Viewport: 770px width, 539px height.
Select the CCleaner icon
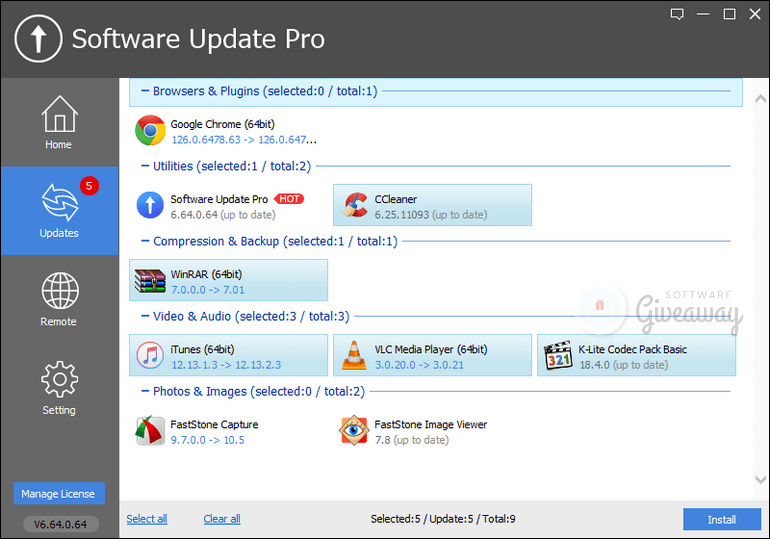click(355, 205)
